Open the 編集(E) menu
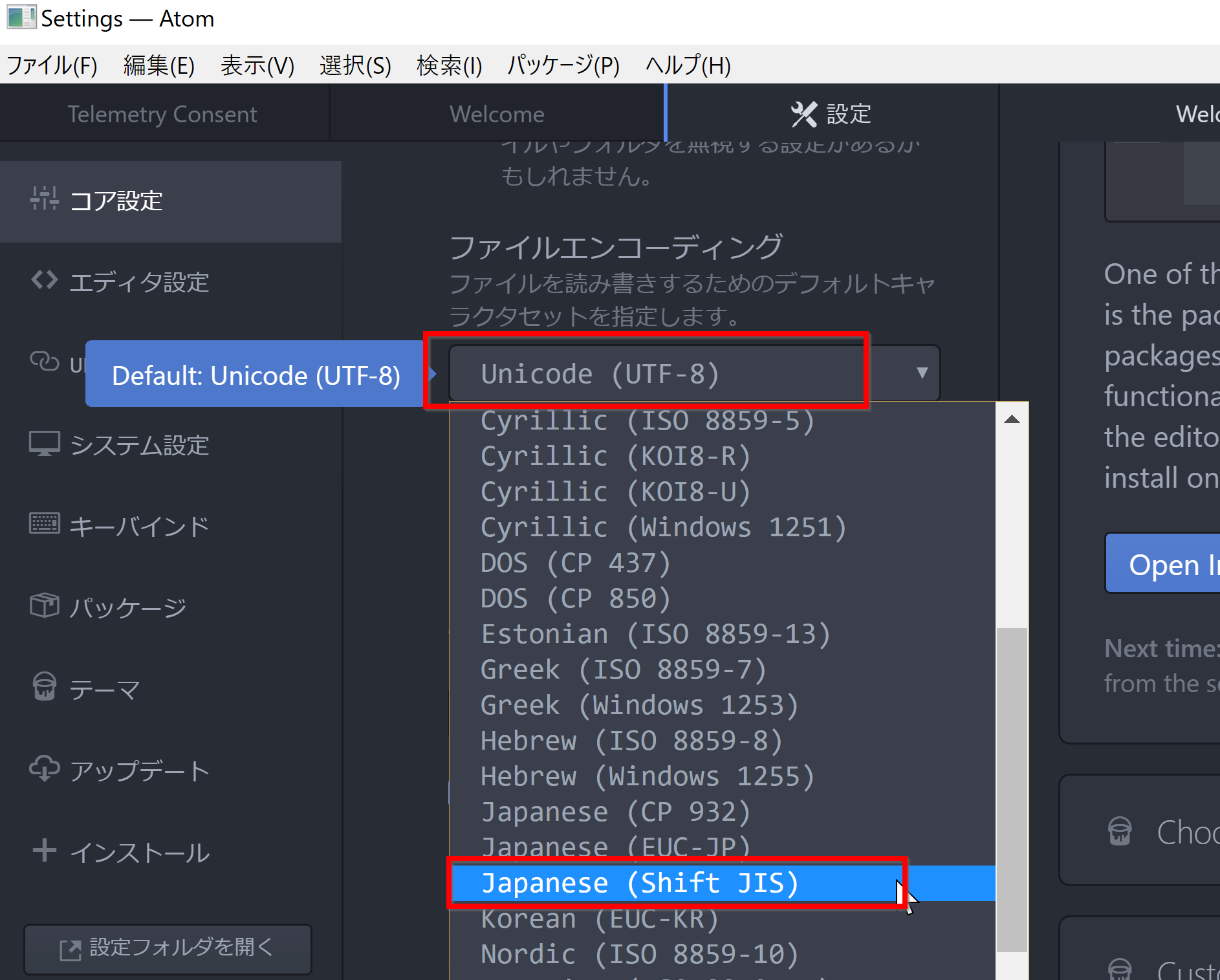Viewport: 1220px width, 980px height. [x=159, y=65]
